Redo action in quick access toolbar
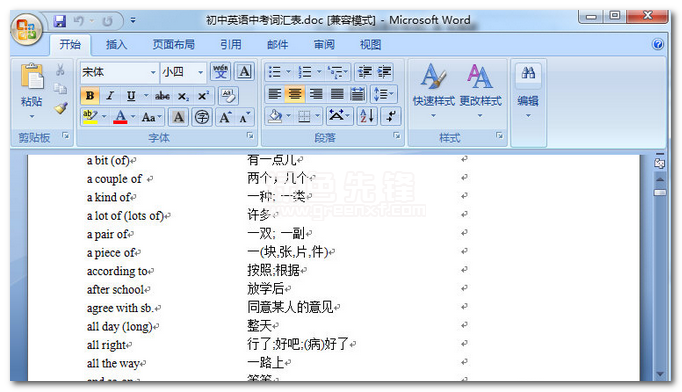This screenshot has height=392, width=682. (x=107, y=21)
